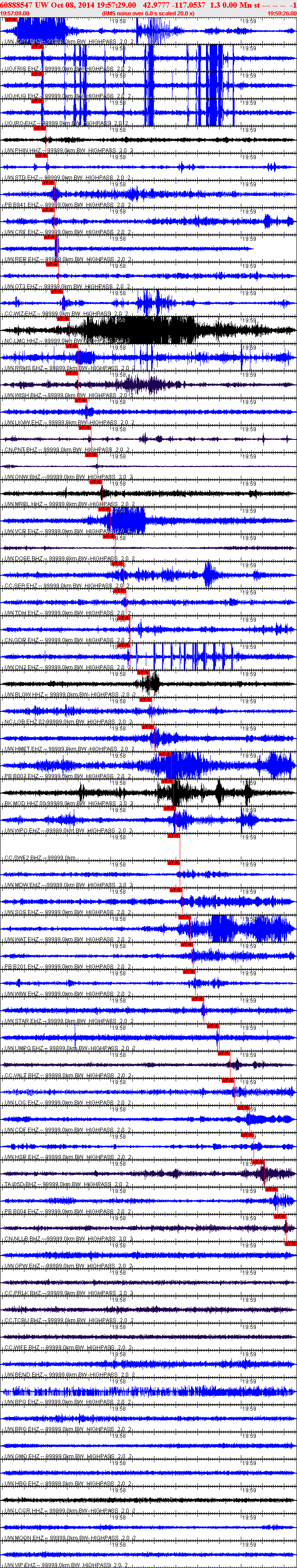Select the UW.WAT EHZ station label

(x=22, y=939)
